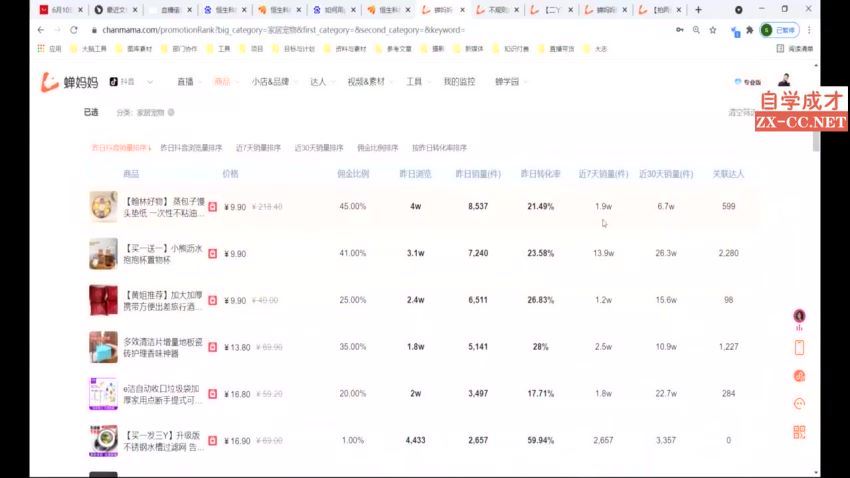This screenshot has height=478, width=850.
Task: Sort by 昨日抖音浏览量排序
Action: [x=191, y=147]
